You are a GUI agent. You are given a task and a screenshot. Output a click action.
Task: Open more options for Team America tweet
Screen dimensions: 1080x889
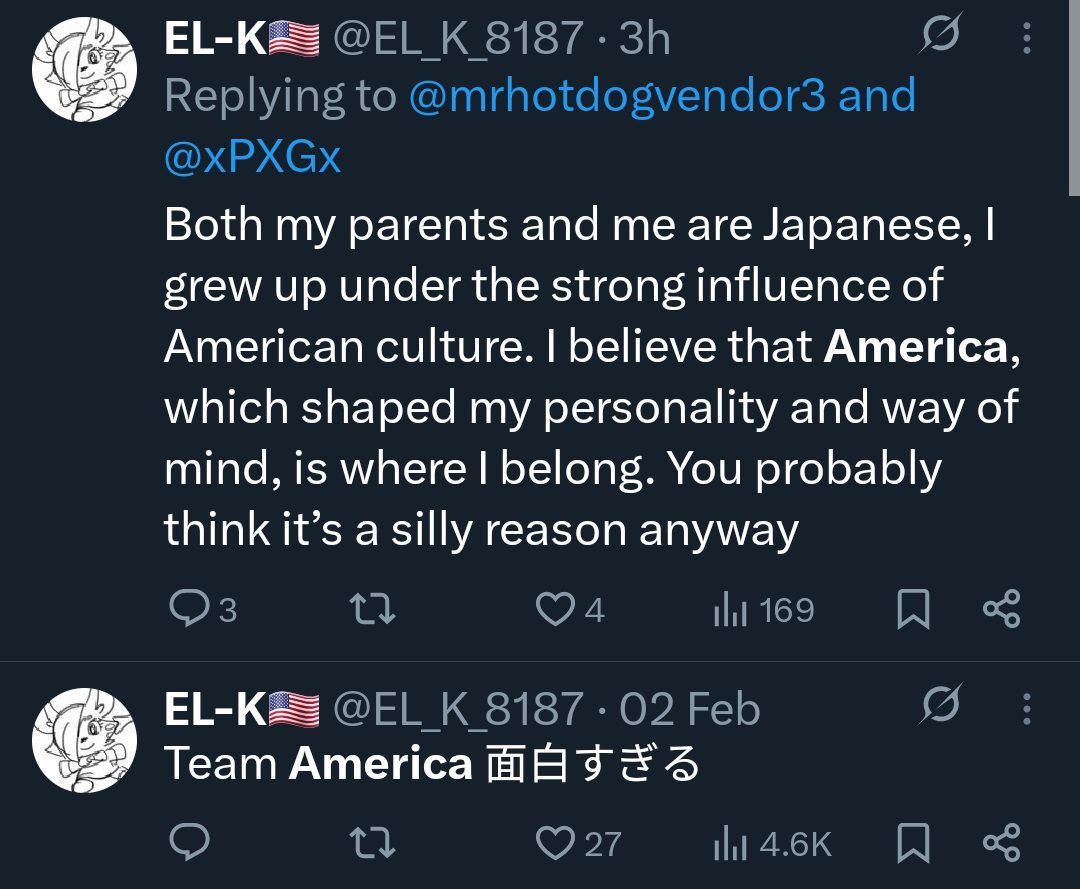pos(1026,709)
